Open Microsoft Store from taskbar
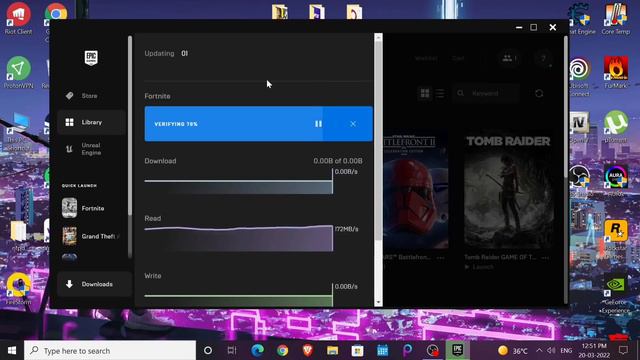This screenshot has height=360, width=640. tap(358, 351)
